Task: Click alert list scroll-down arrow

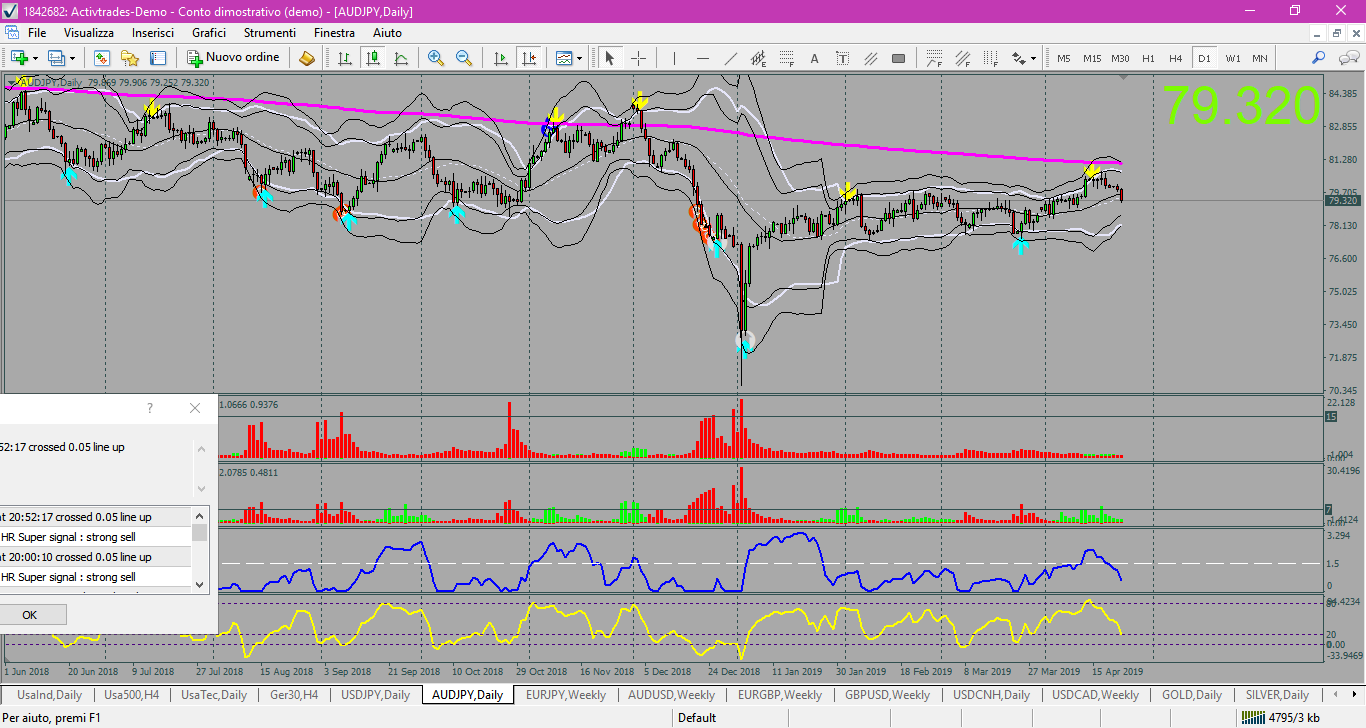Action: point(200,584)
